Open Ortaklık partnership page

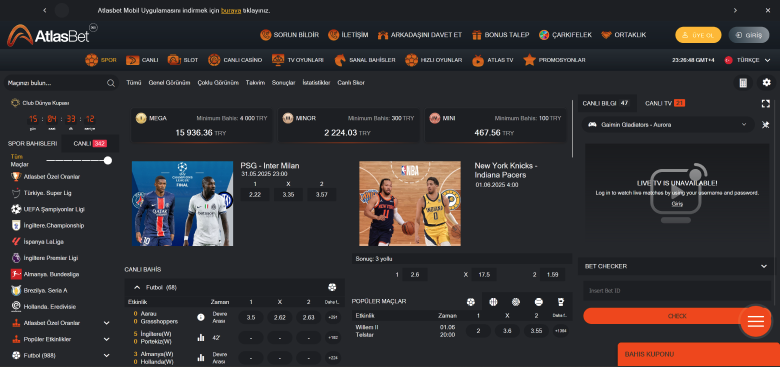pyautogui.click(x=623, y=35)
